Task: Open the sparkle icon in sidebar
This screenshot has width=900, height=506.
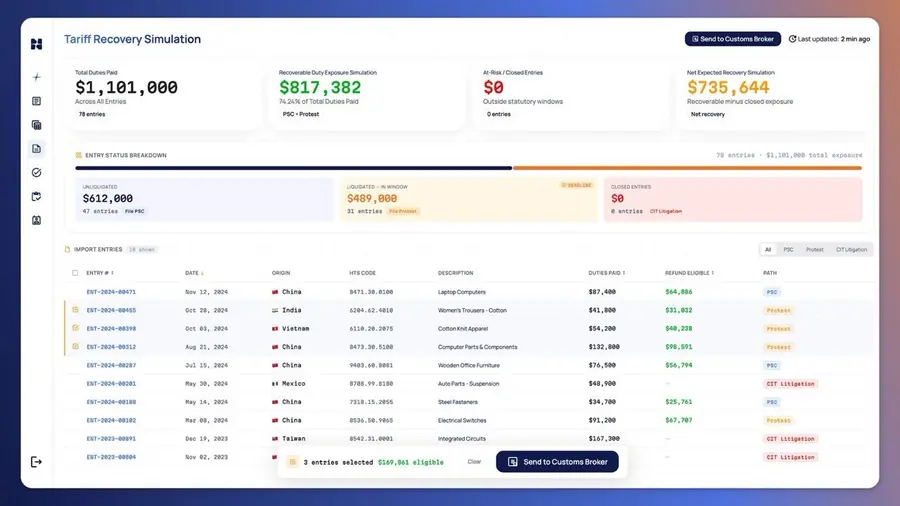Action: click(36, 77)
